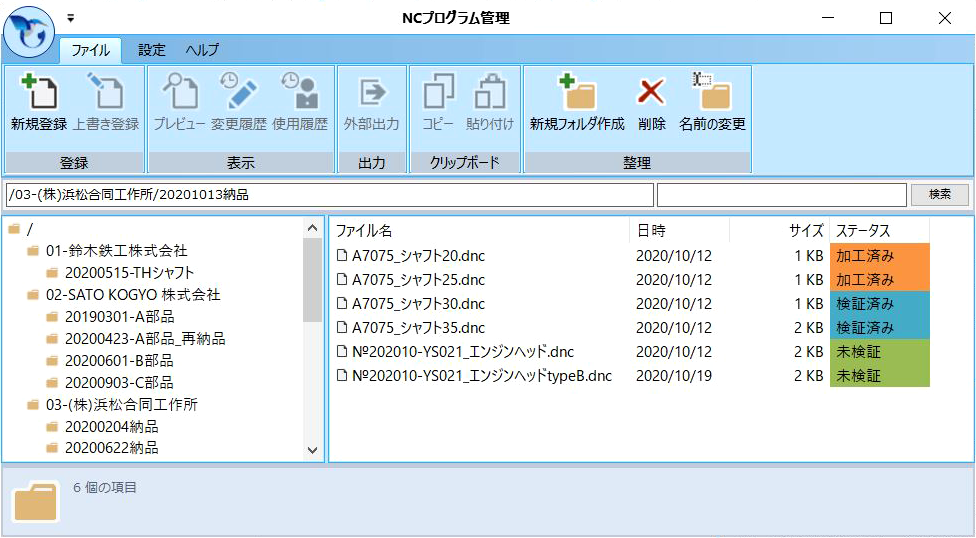
Task: Click the 外部出力 external output icon
Action: (x=372, y=103)
